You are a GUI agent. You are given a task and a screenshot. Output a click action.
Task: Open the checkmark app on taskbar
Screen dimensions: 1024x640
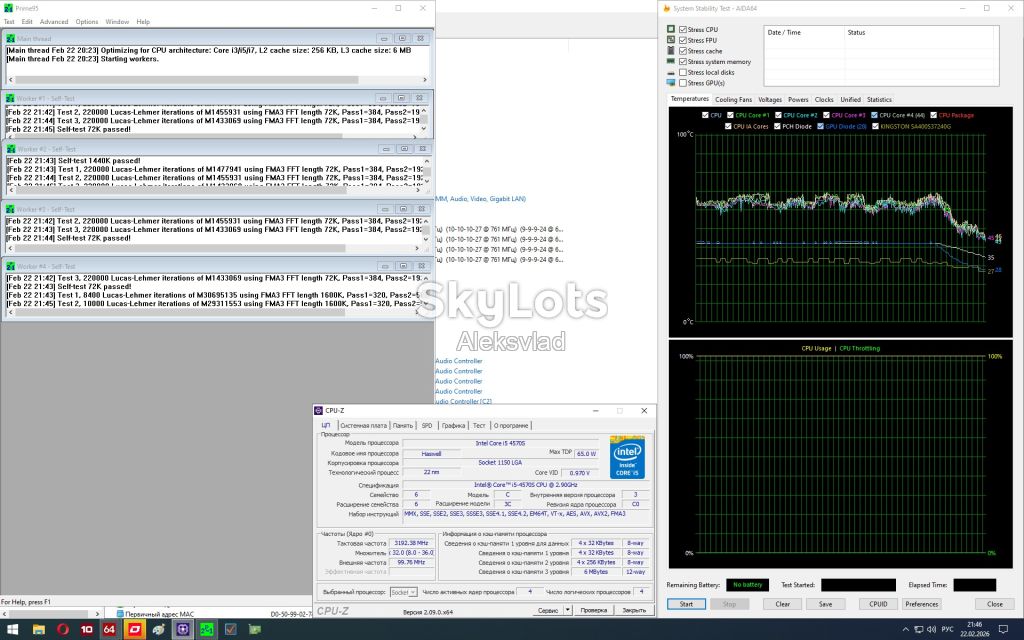coord(231,630)
